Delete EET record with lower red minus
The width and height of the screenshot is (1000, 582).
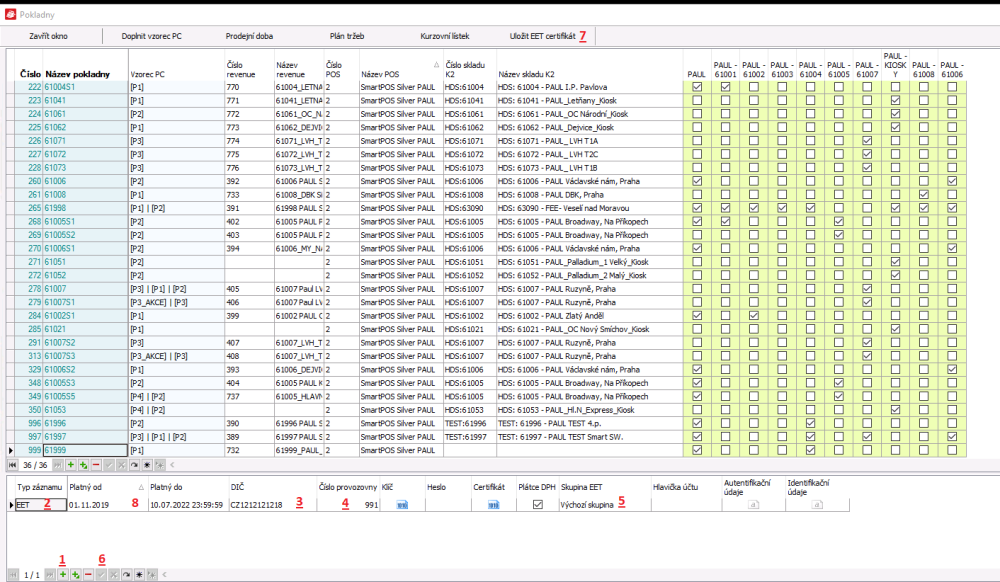[89, 574]
